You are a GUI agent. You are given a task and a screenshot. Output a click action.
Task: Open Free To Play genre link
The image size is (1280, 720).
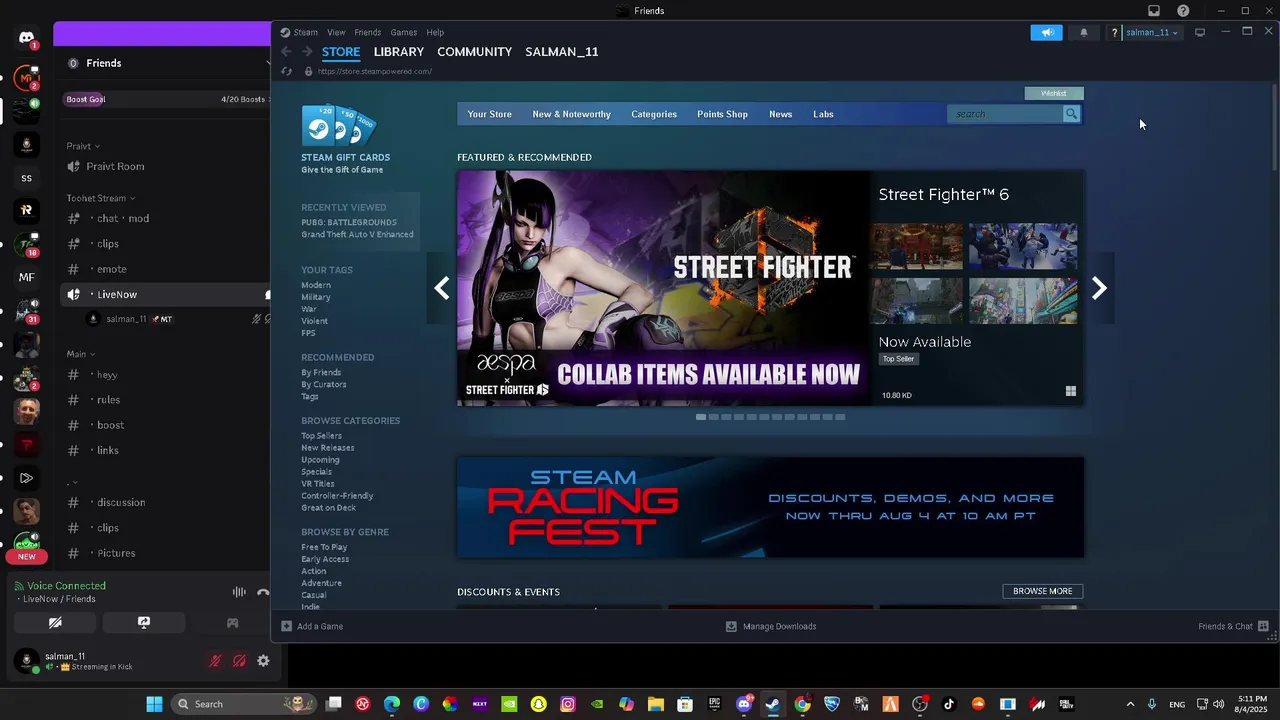(324, 547)
